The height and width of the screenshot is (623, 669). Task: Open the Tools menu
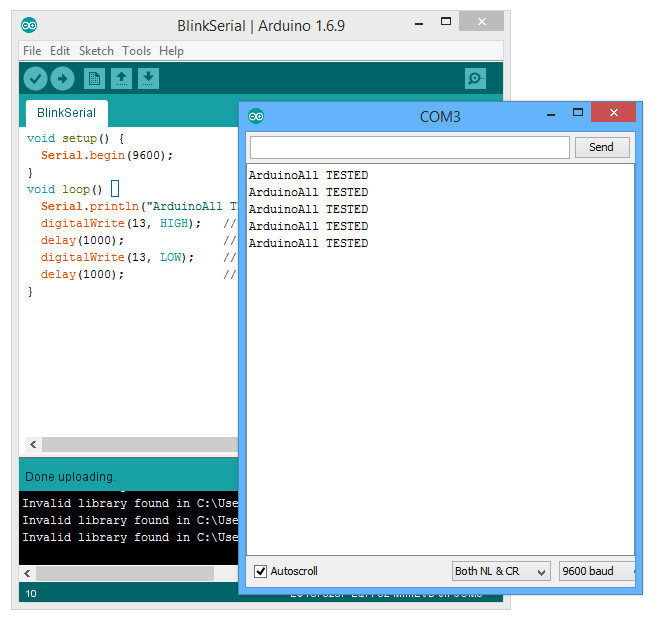137,51
